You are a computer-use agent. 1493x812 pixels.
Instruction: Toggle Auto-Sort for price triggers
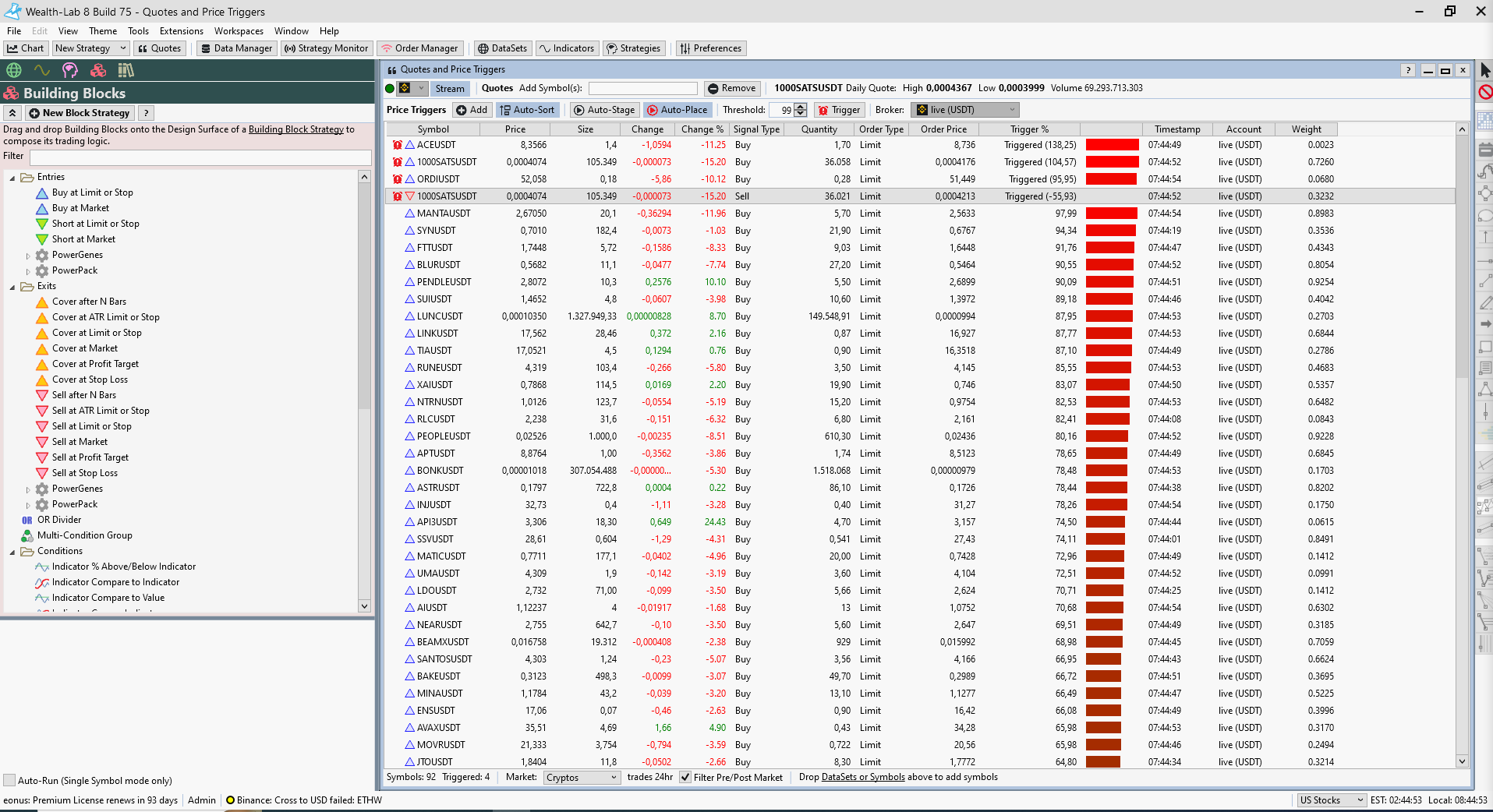(527, 110)
